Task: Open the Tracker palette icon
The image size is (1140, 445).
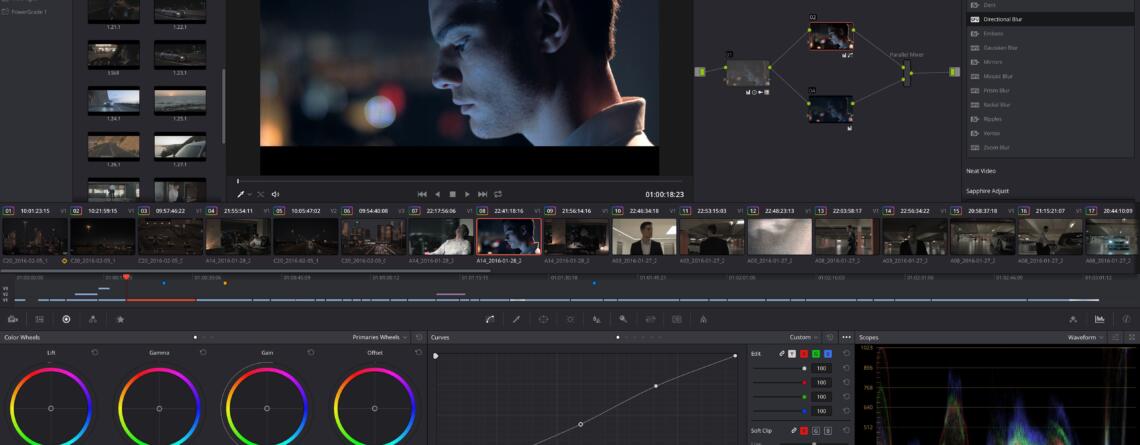Action: [570, 318]
